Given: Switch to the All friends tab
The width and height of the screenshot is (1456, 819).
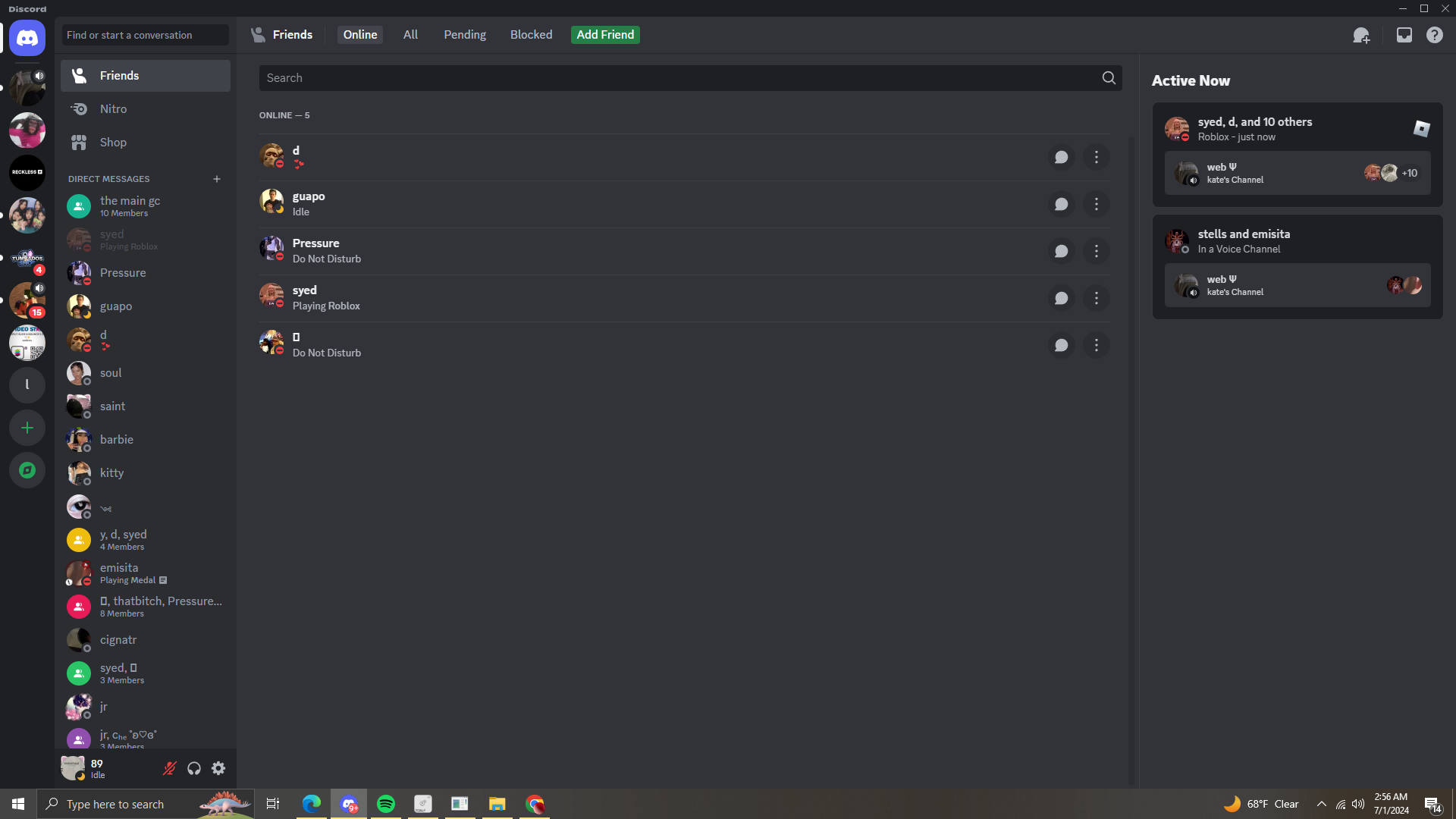Looking at the screenshot, I should 410,35.
